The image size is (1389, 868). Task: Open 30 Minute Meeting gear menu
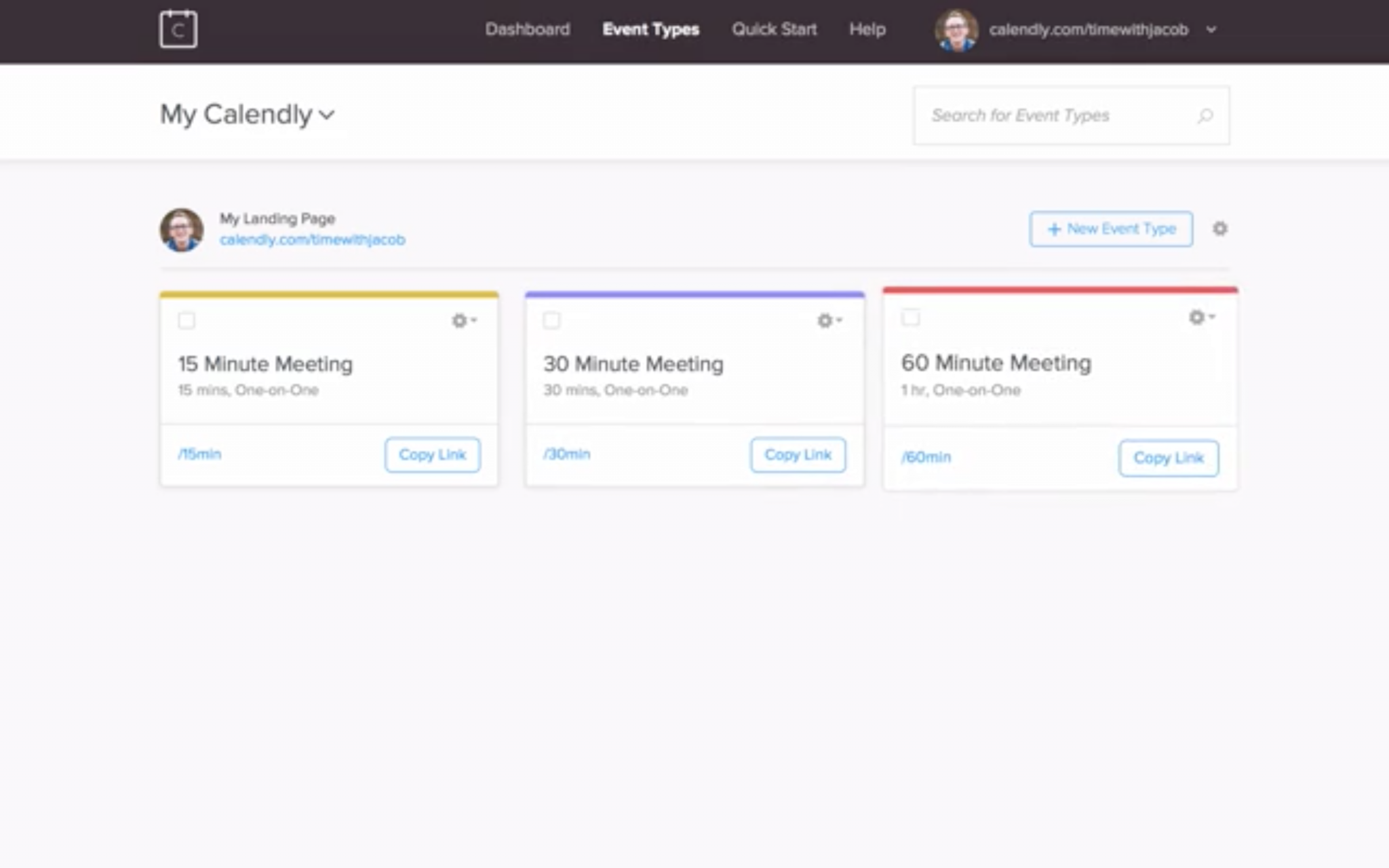tap(829, 320)
